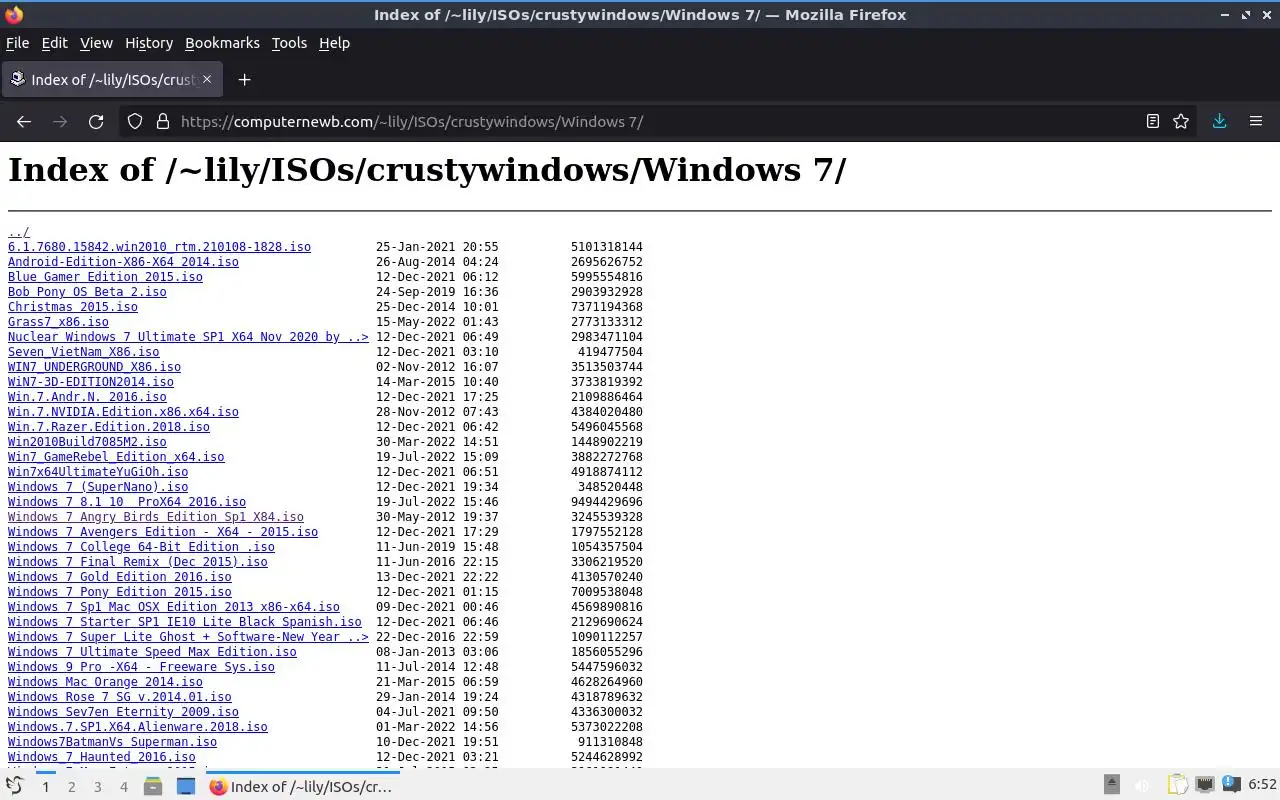This screenshot has width=1280, height=800.
Task: Open the file manager taskbar icon
Action: tap(153, 787)
